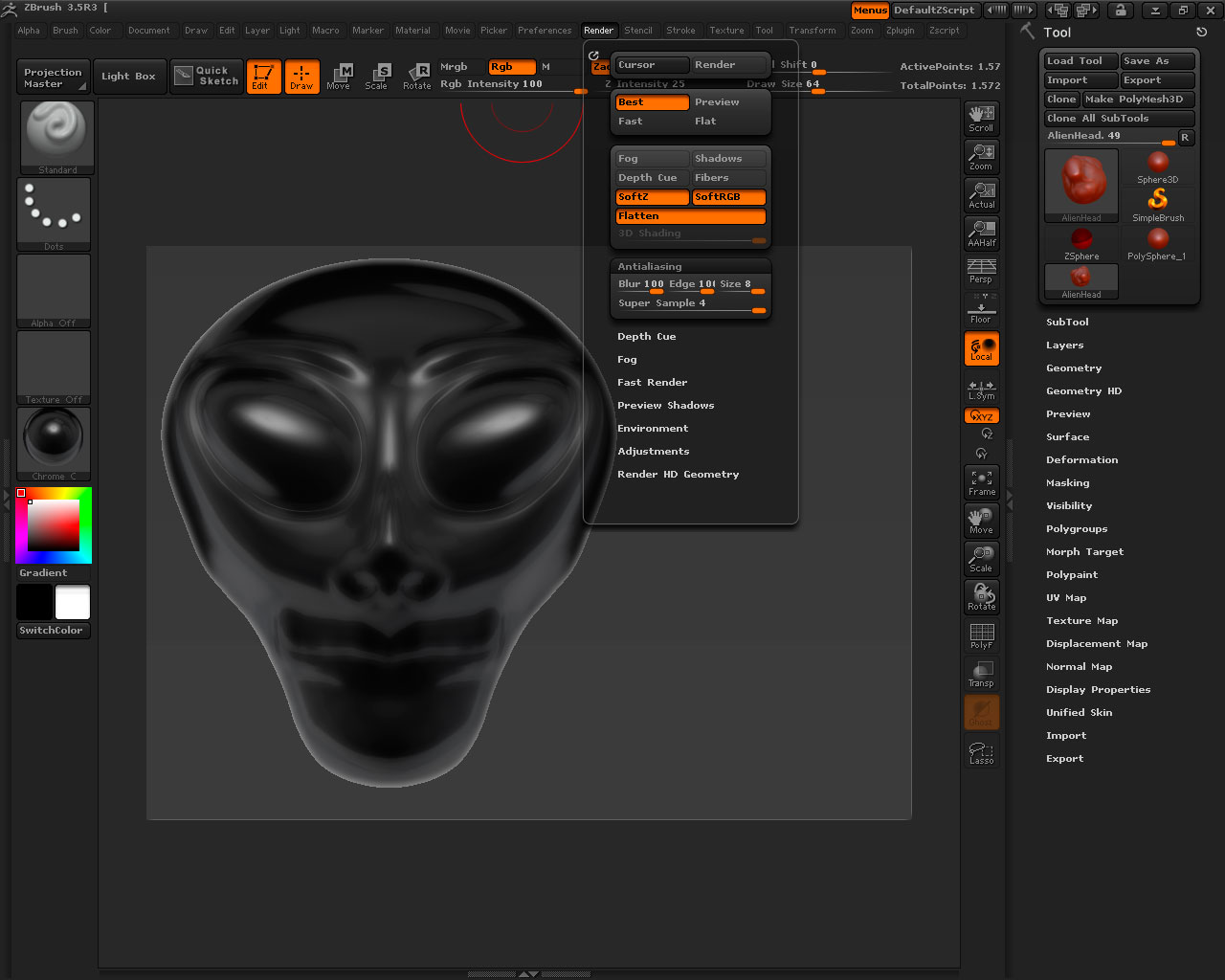The height and width of the screenshot is (980, 1225).
Task: Select the Lasso selection icon
Action: pyautogui.click(x=981, y=752)
